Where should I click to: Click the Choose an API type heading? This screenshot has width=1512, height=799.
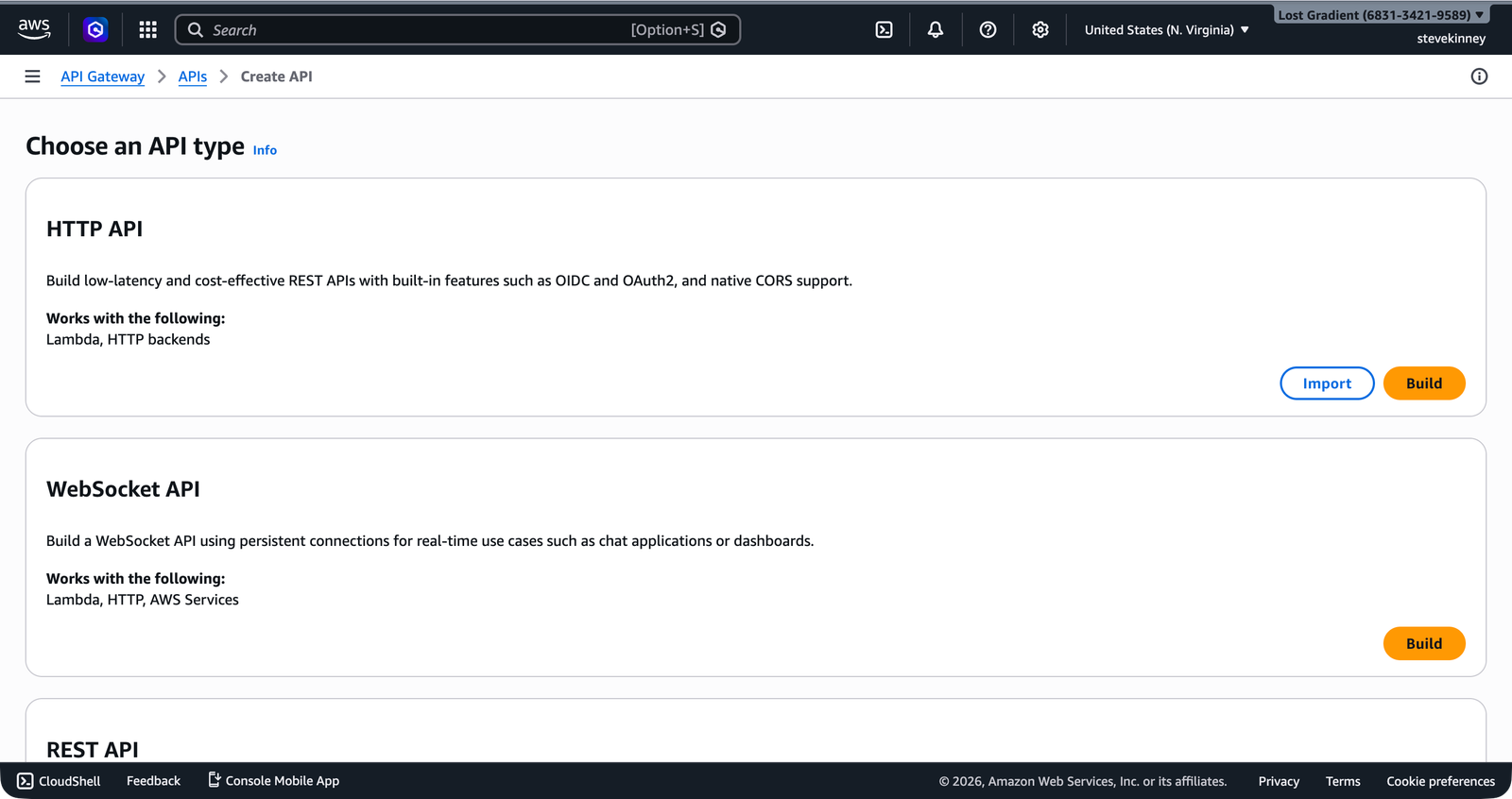click(x=135, y=146)
